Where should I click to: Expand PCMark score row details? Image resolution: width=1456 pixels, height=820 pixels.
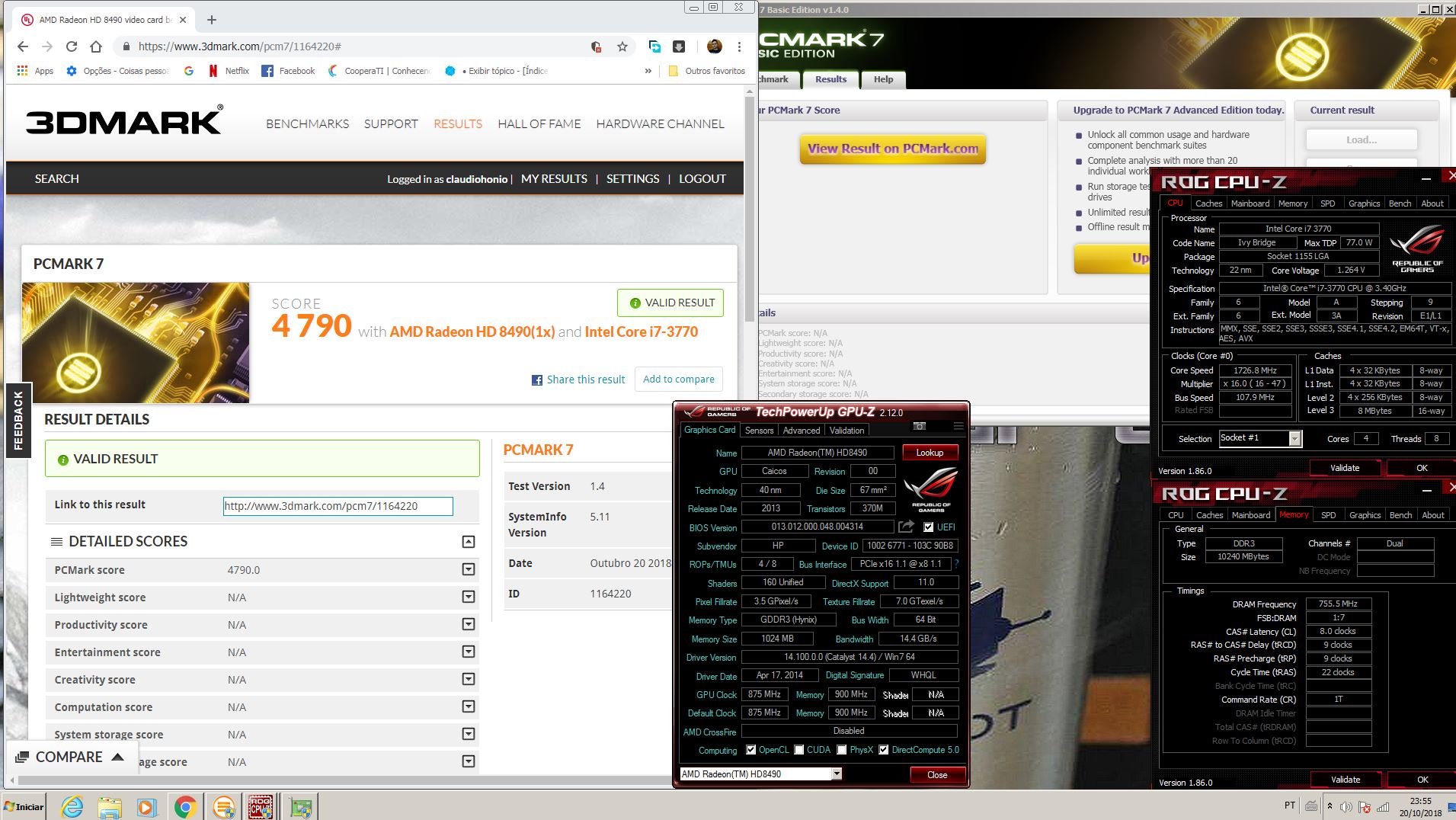469,569
